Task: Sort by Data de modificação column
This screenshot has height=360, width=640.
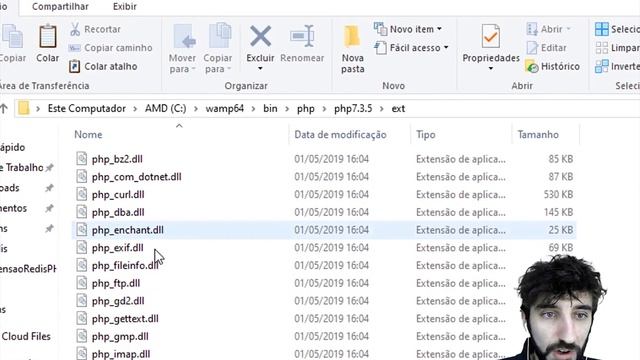Action: pos(340,135)
